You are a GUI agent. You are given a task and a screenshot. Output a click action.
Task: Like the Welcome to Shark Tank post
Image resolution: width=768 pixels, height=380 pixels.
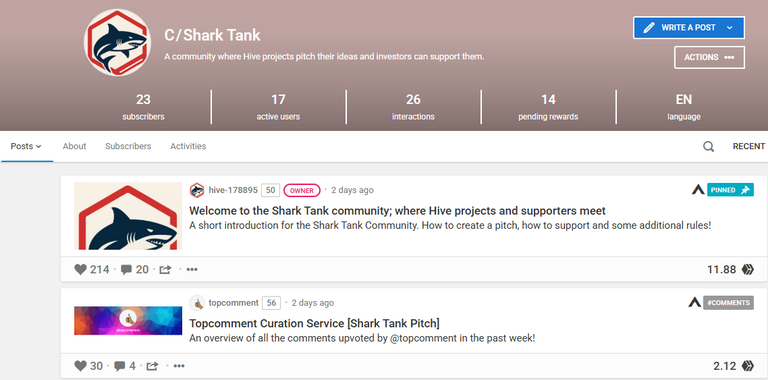80,269
